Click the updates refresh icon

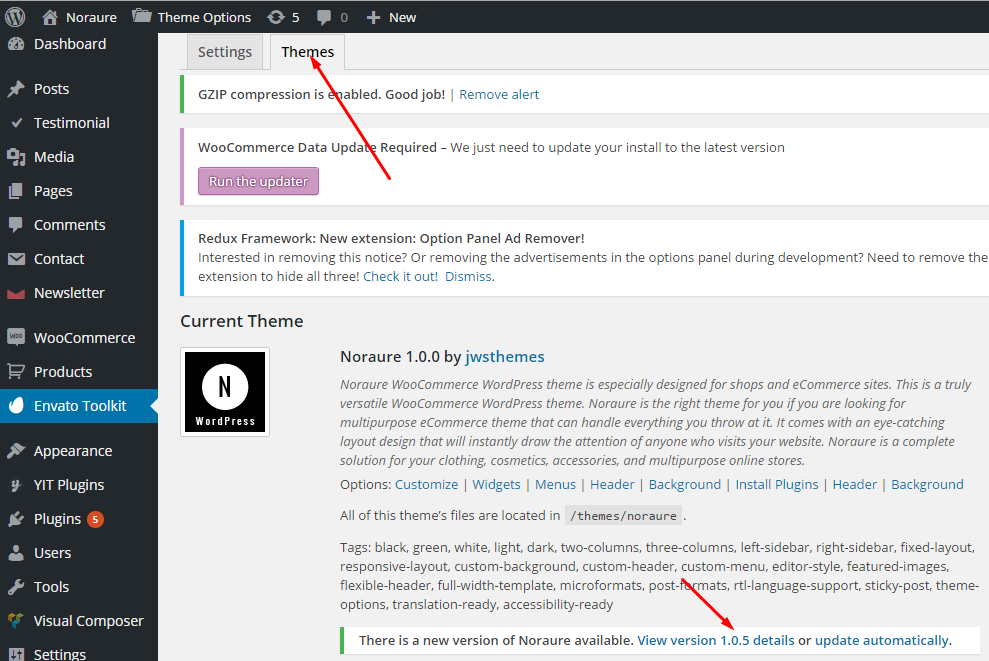pos(276,17)
